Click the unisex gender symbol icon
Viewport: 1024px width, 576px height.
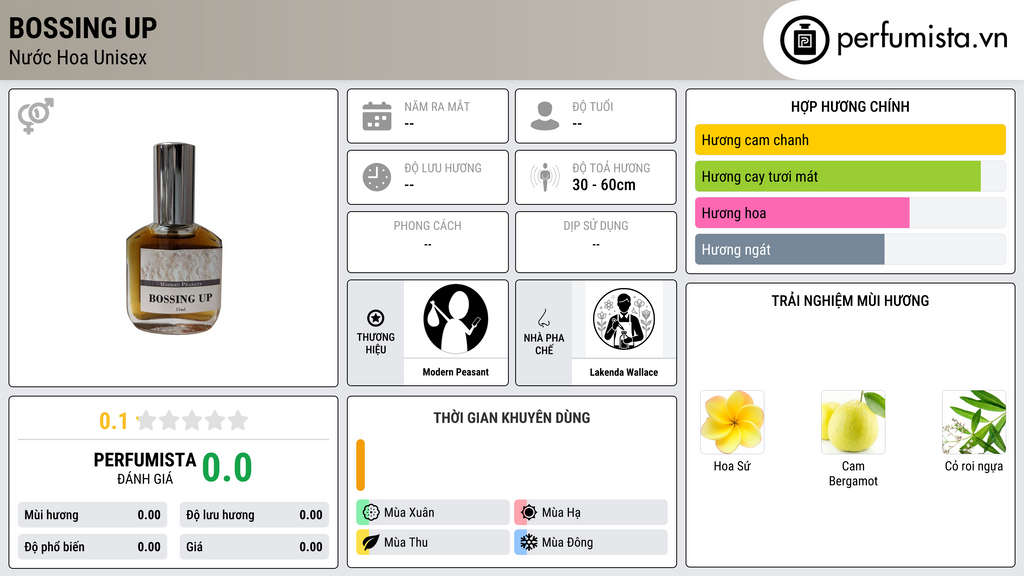point(36,116)
